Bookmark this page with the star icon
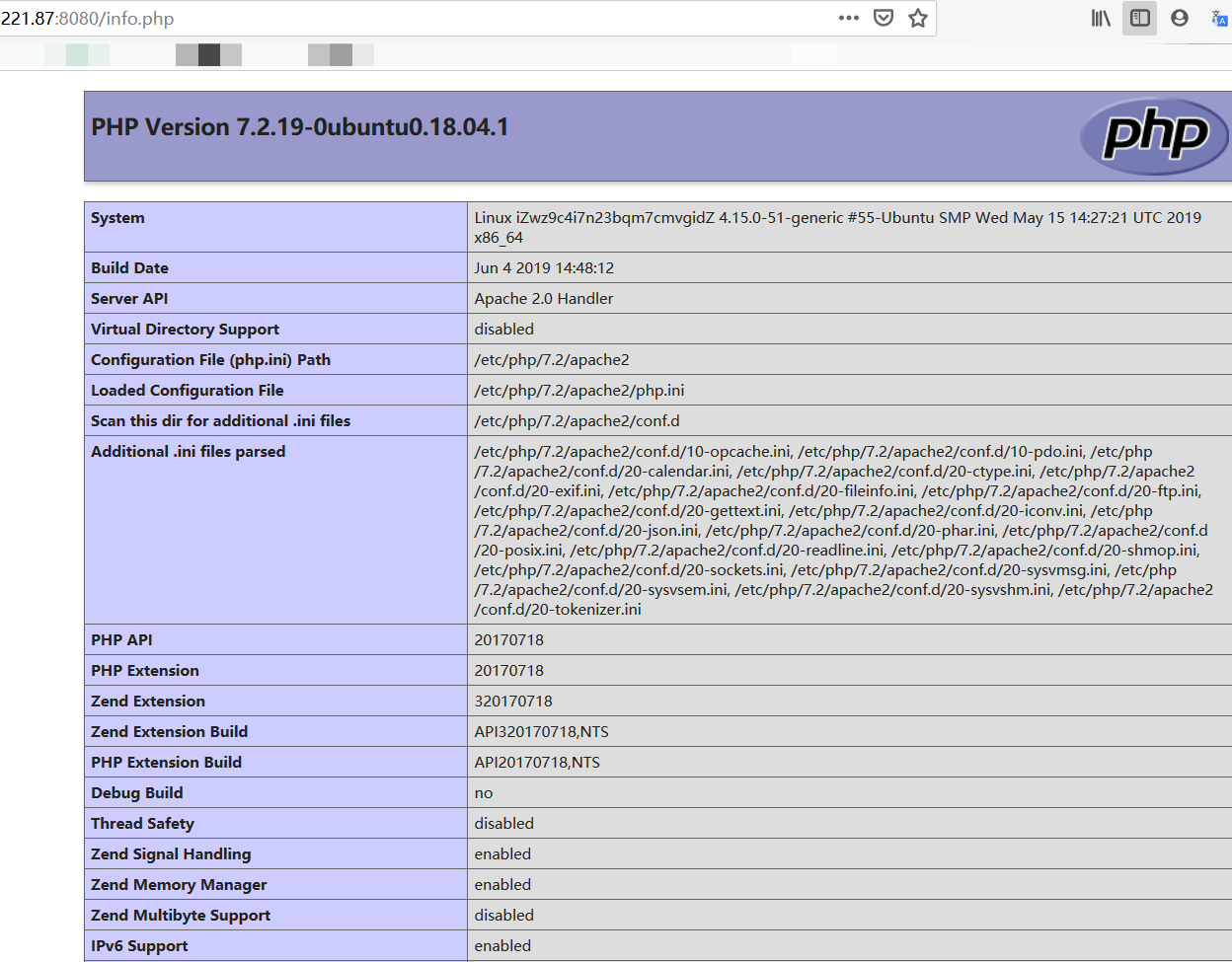This screenshot has width=1232, height=962. (918, 18)
